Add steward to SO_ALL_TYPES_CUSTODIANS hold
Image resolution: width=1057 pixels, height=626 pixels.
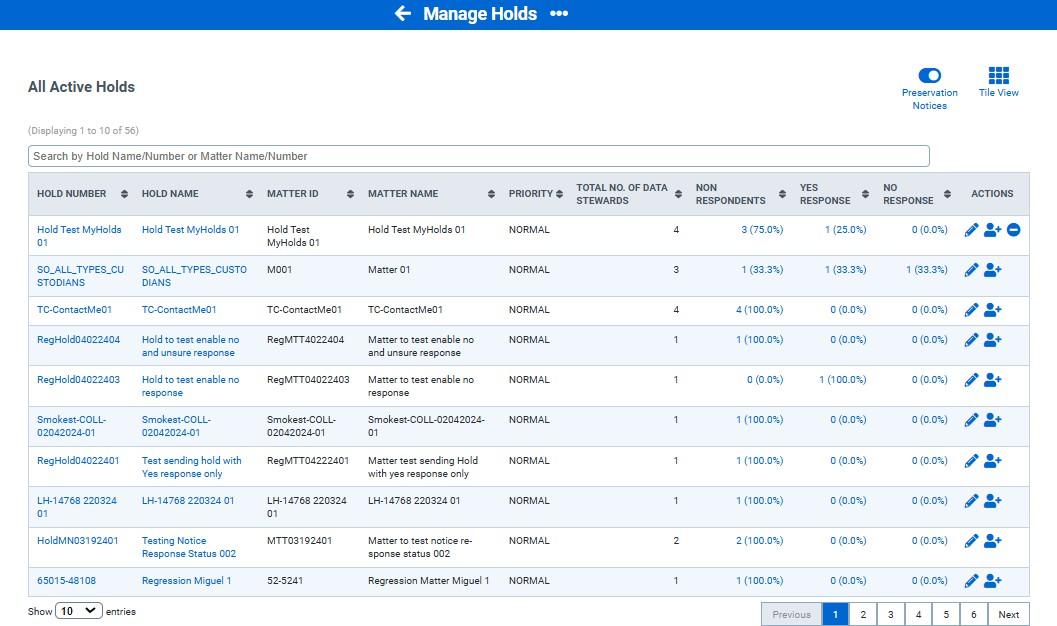pos(992,270)
